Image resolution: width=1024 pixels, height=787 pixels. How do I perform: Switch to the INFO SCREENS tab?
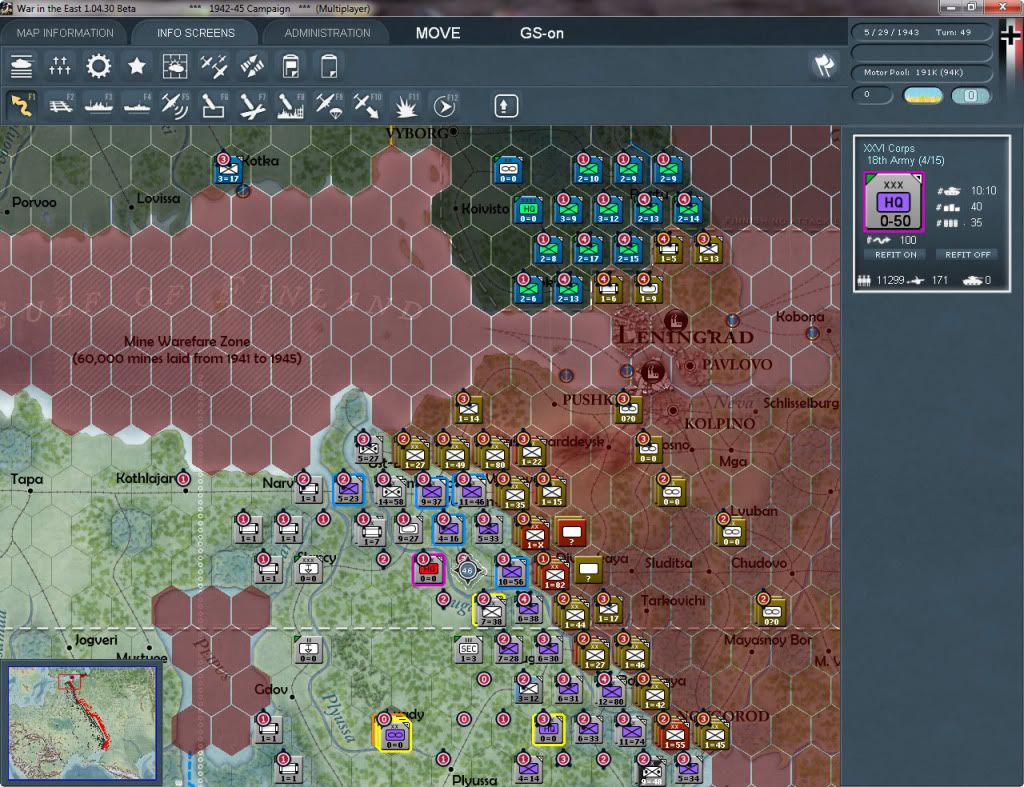(195, 33)
